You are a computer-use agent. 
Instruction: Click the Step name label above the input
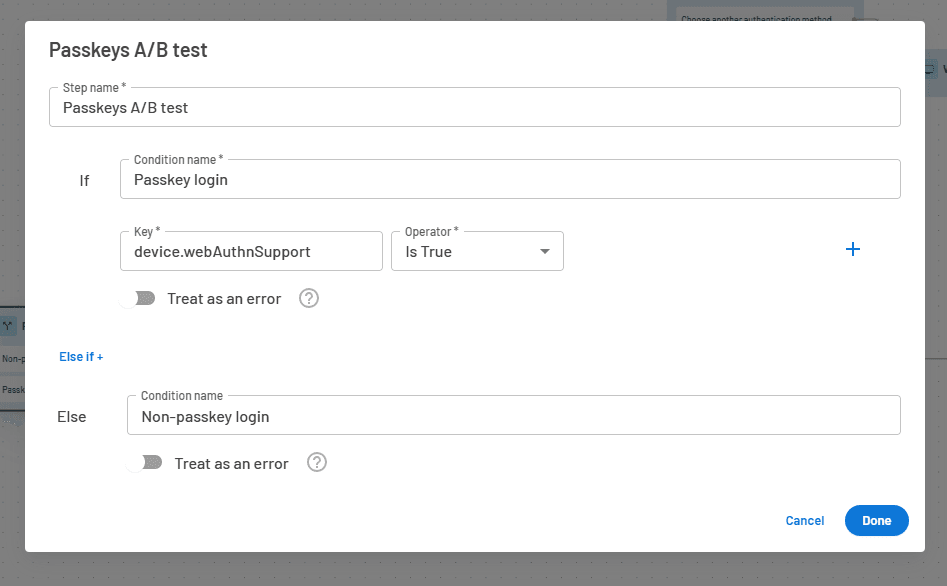coord(89,87)
